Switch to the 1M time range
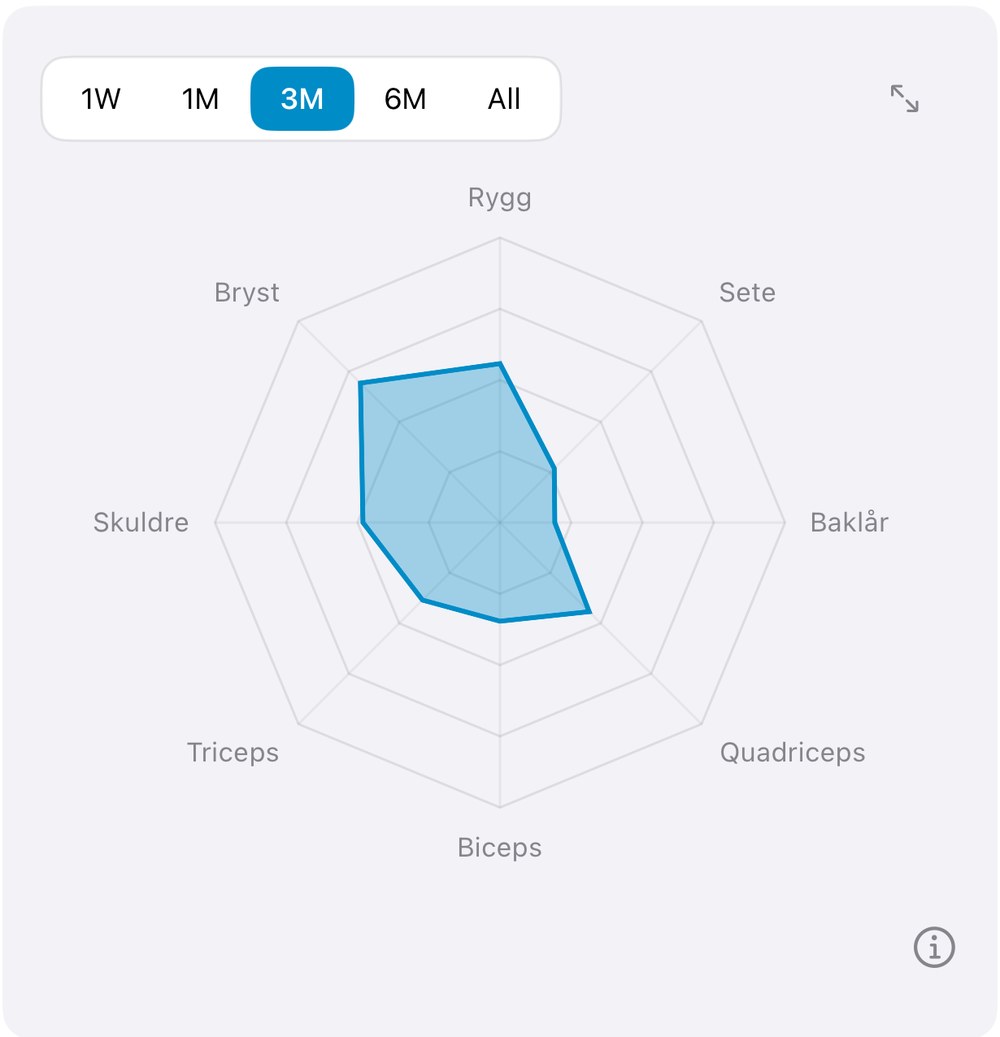The width and height of the screenshot is (1000, 1037). click(x=200, y=99)
